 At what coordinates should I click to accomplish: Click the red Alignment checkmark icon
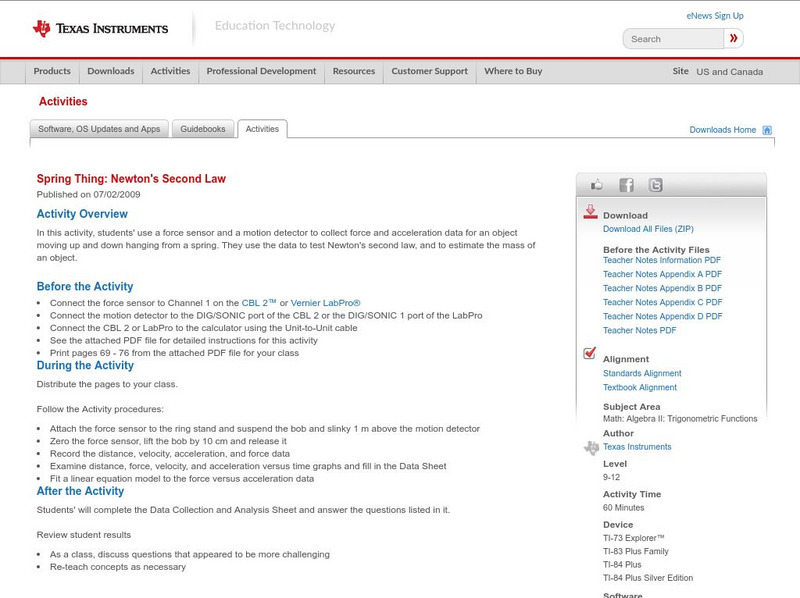coord(589,352)
